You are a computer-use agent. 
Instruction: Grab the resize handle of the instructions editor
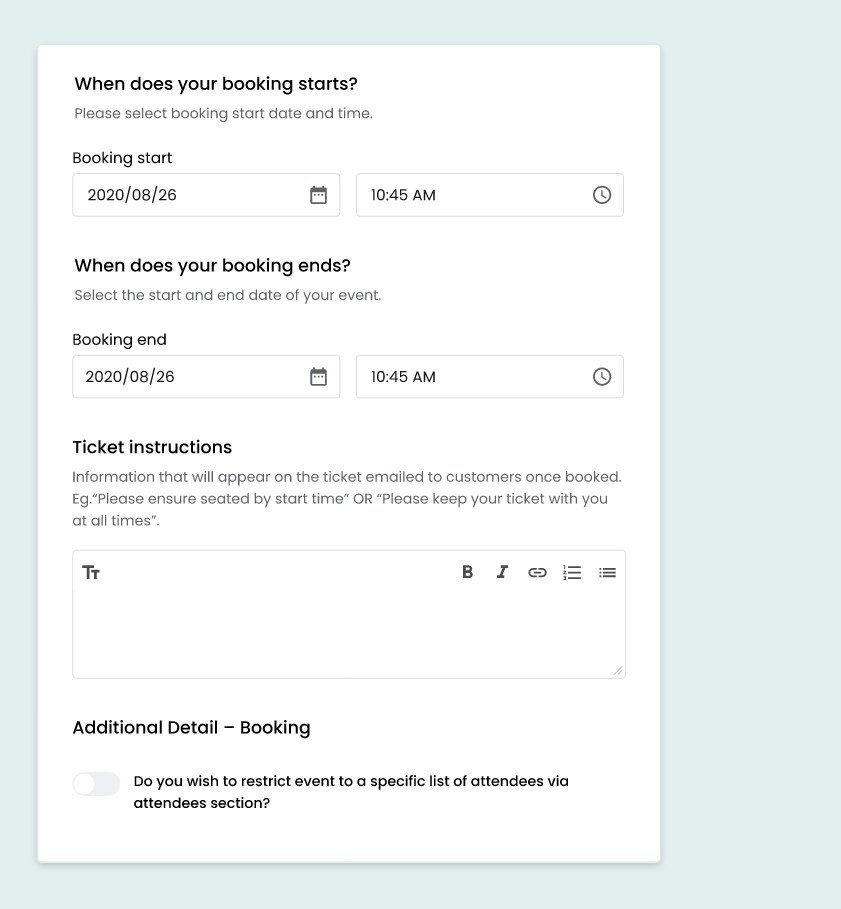pos(618,671)
